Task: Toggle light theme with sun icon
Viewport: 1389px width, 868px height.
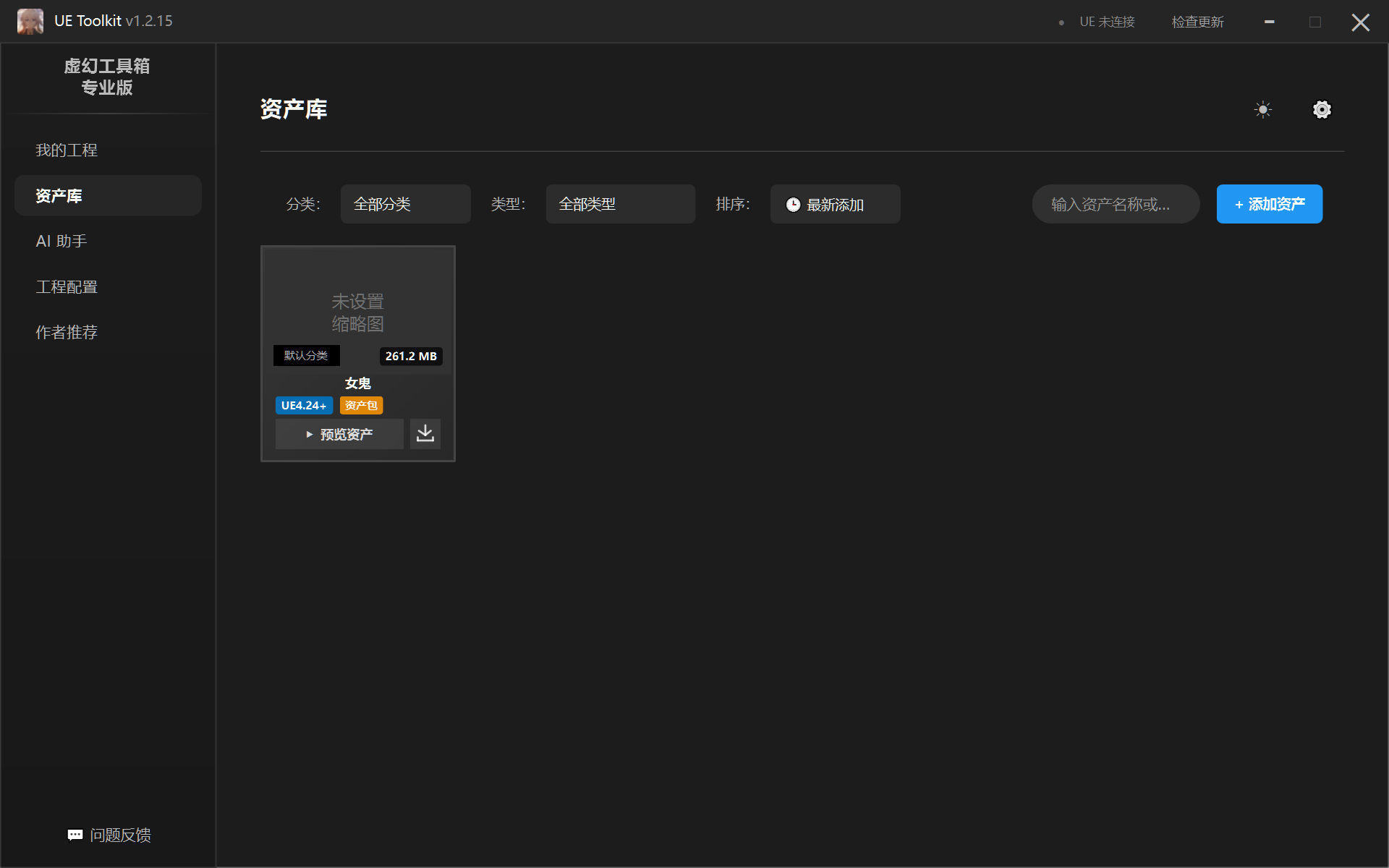Action: (1263, 110)
